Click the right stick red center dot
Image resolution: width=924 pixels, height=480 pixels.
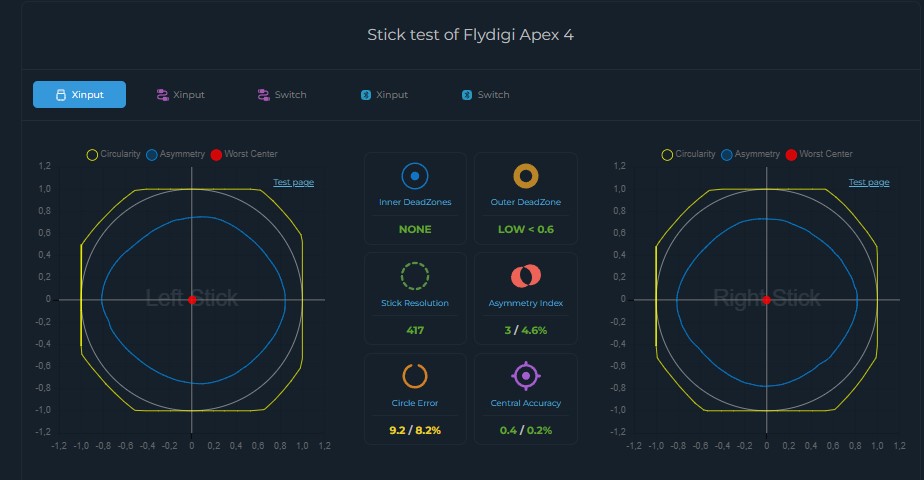coord(766,300)
